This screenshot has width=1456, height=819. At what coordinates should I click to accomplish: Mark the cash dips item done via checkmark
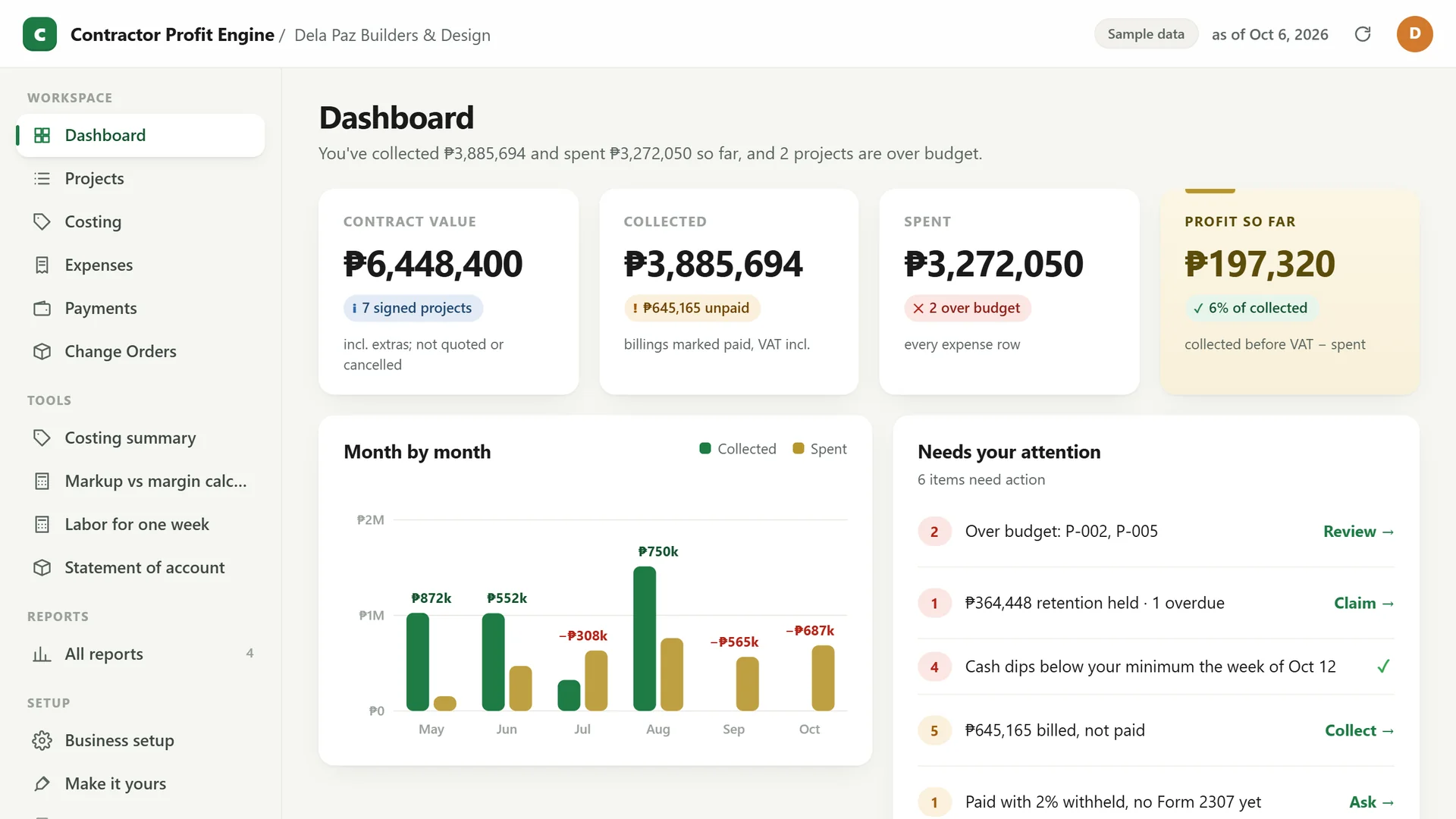point(1383,667)
